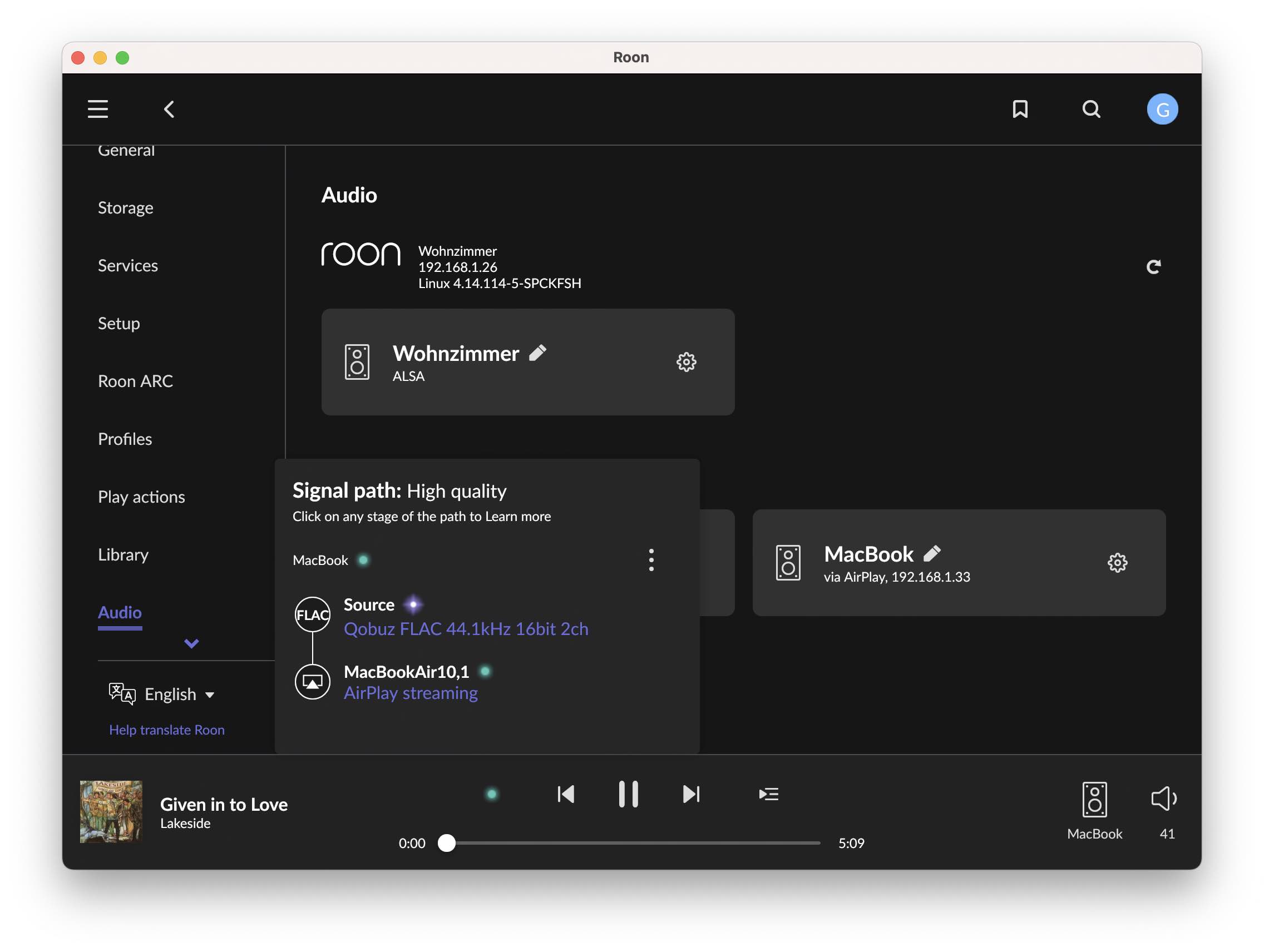Switch to the Services settings section
1264x952 pixels.
[x=127, y=265]
